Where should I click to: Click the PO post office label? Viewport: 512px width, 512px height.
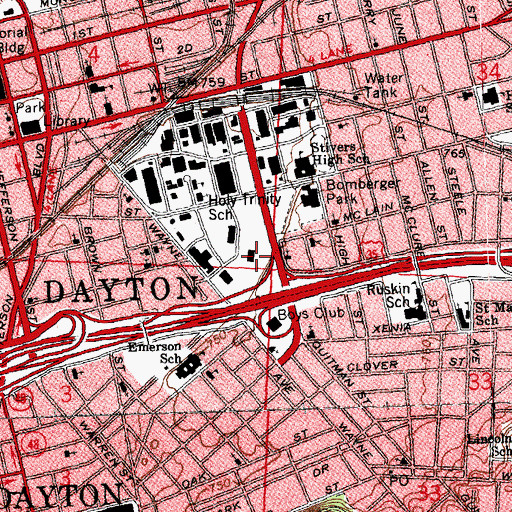399,480
